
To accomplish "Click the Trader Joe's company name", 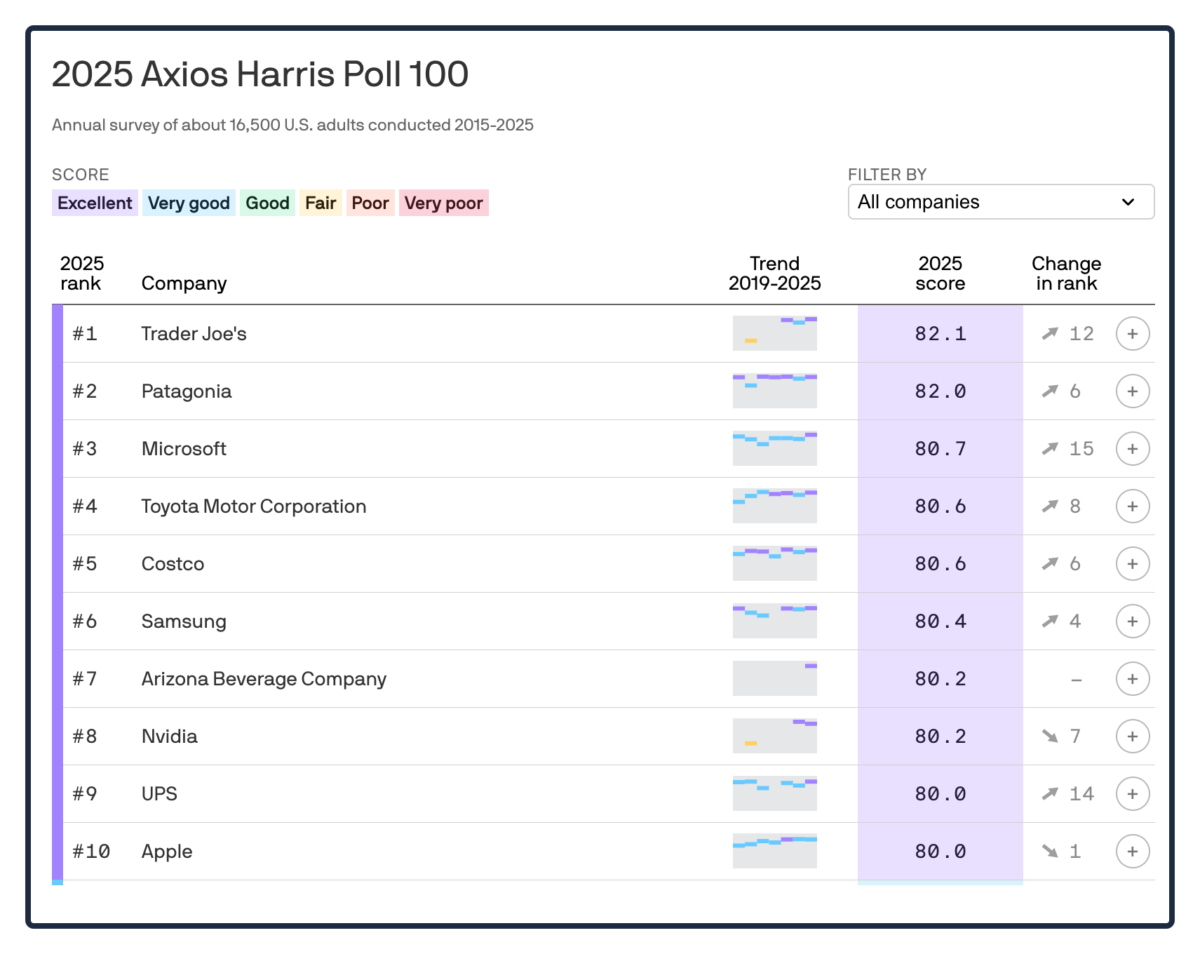I will tap(194, 334).
